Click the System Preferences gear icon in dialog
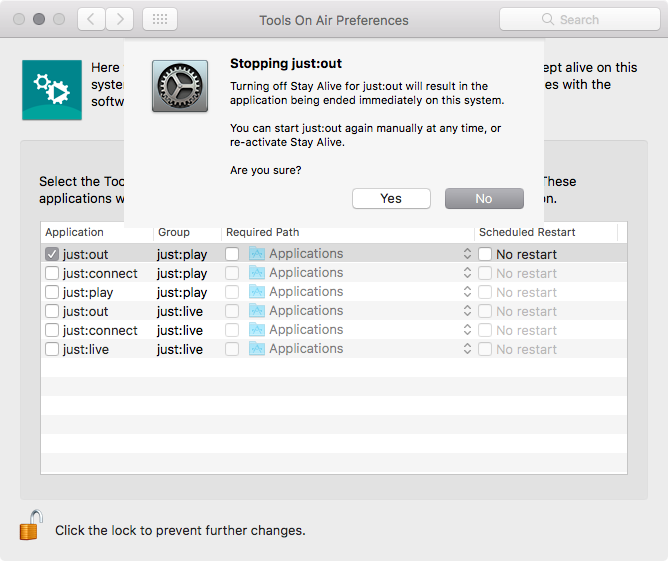 coord(180,86)
